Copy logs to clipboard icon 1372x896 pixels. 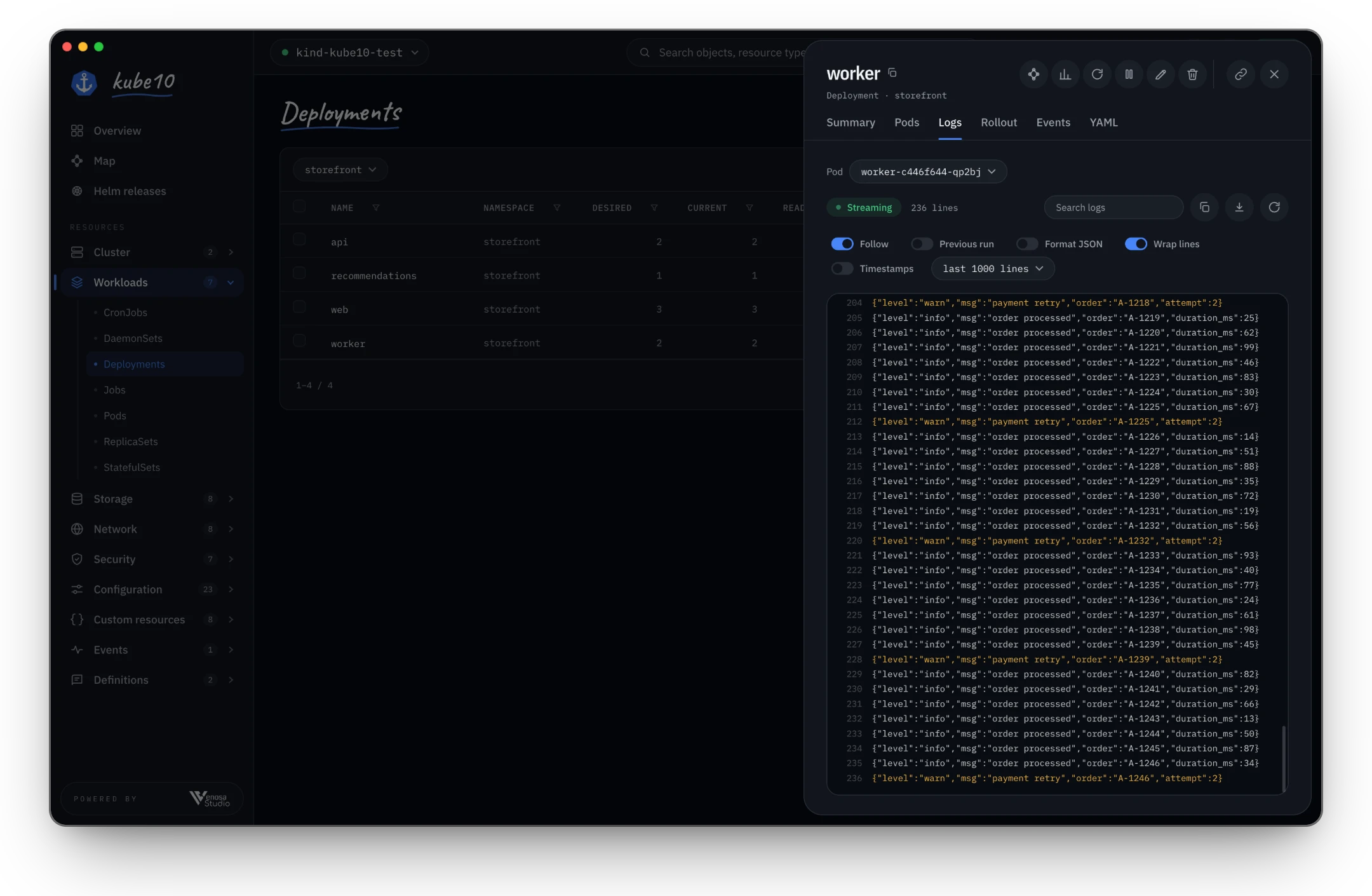pyautogui.click(x=1204, y=207)
